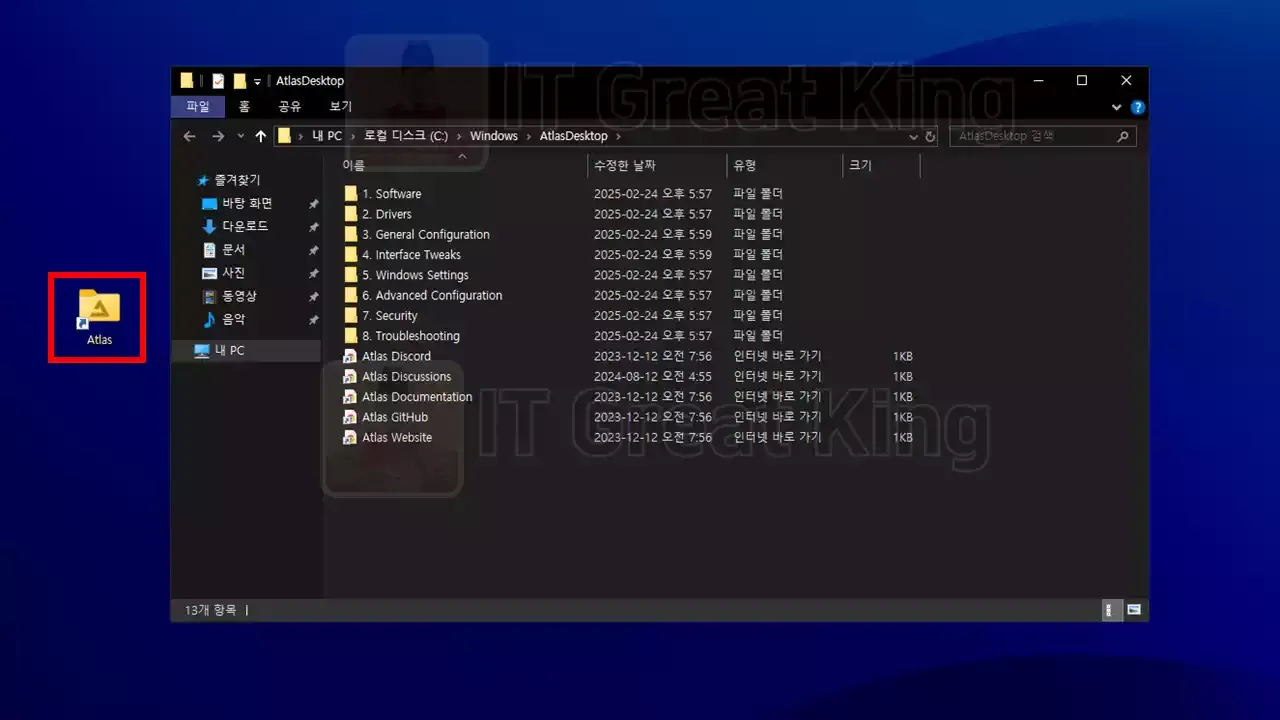Select 문서 in the navigation pane
The height and width of the screenshot is (720, 1280).
233,250
